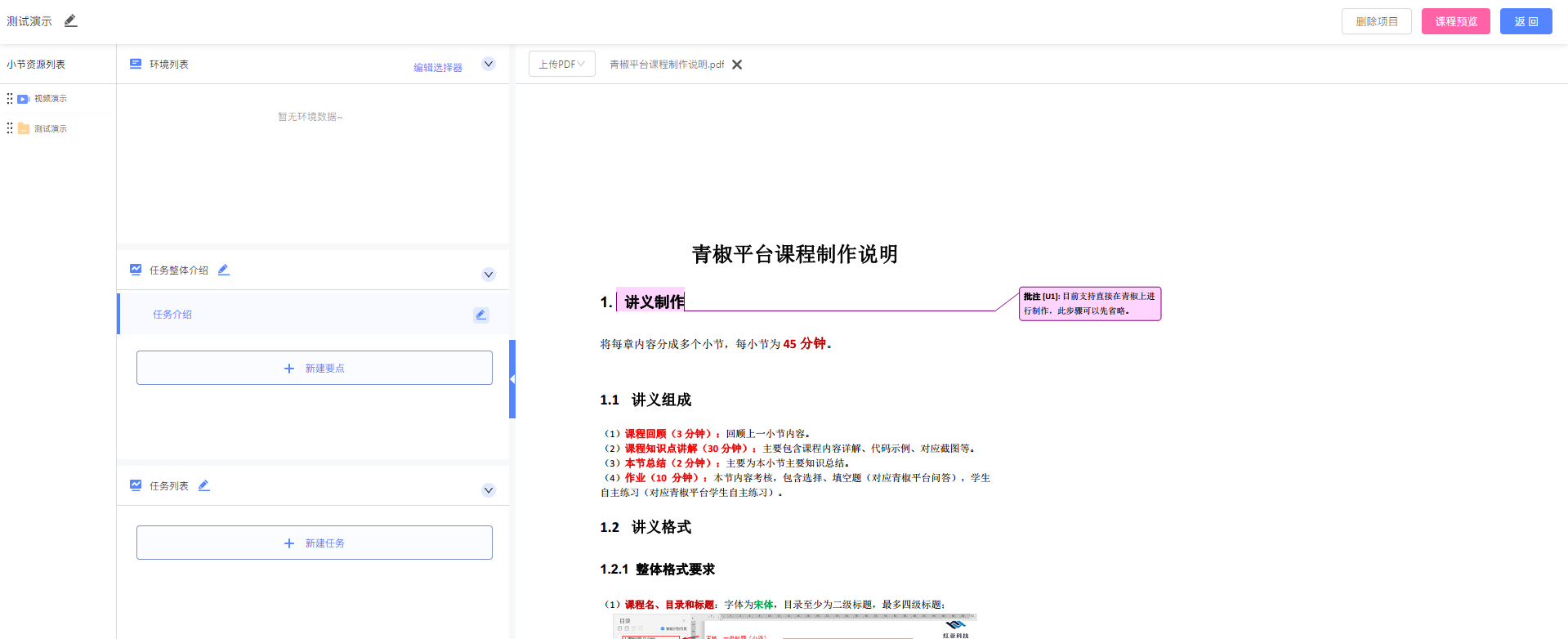1568x639 pixels.
Task: Click the video icon of 视频演示
Action: click(24, 99)
